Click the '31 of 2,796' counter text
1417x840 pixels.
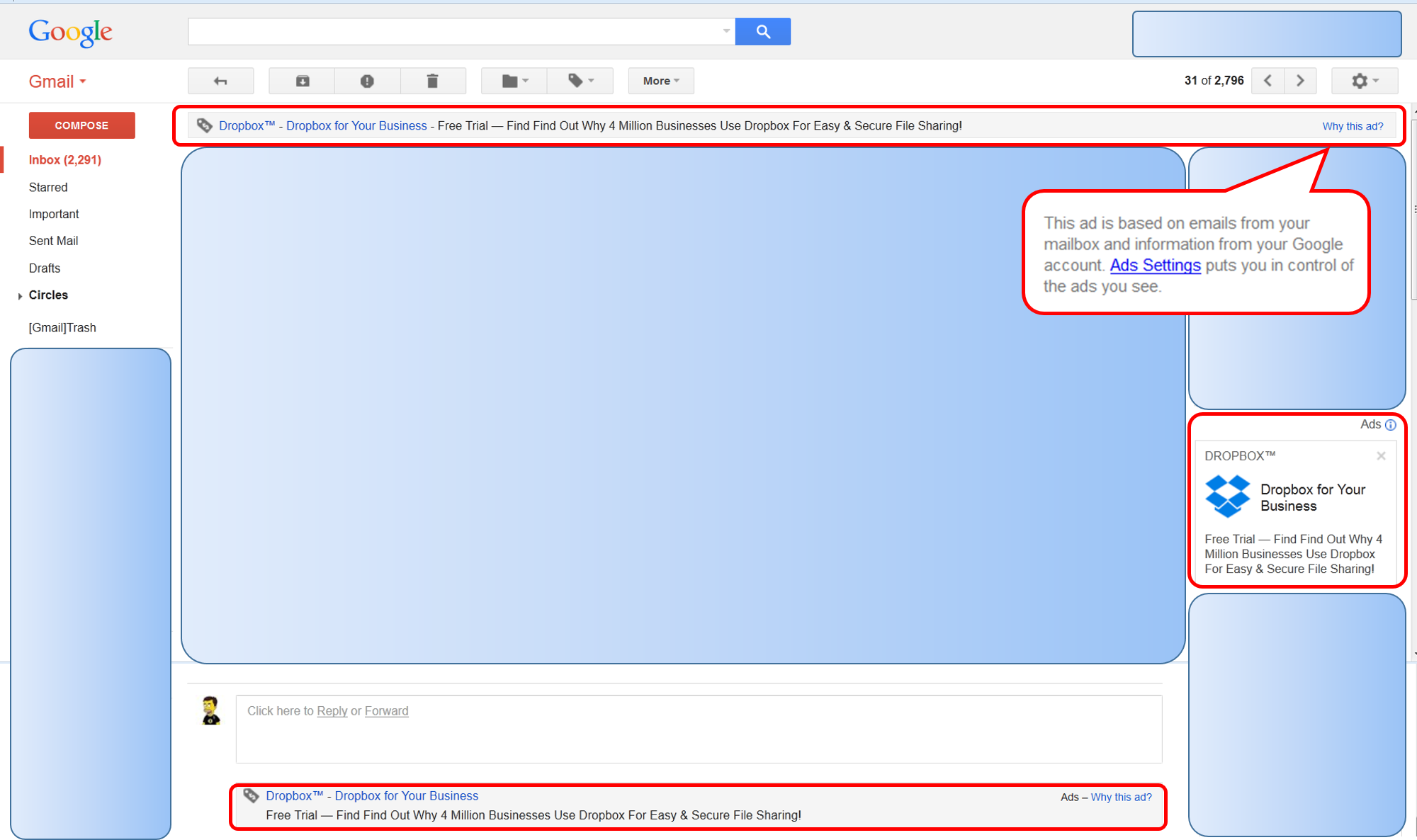[x=1214, y=81]
